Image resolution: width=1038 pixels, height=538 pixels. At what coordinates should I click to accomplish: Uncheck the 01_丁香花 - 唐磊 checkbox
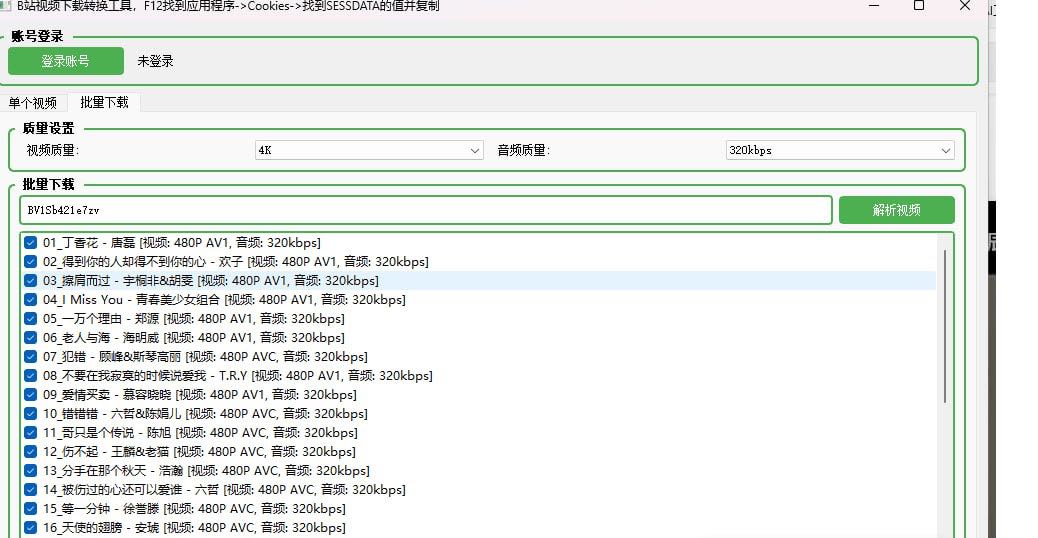(31, 243)
